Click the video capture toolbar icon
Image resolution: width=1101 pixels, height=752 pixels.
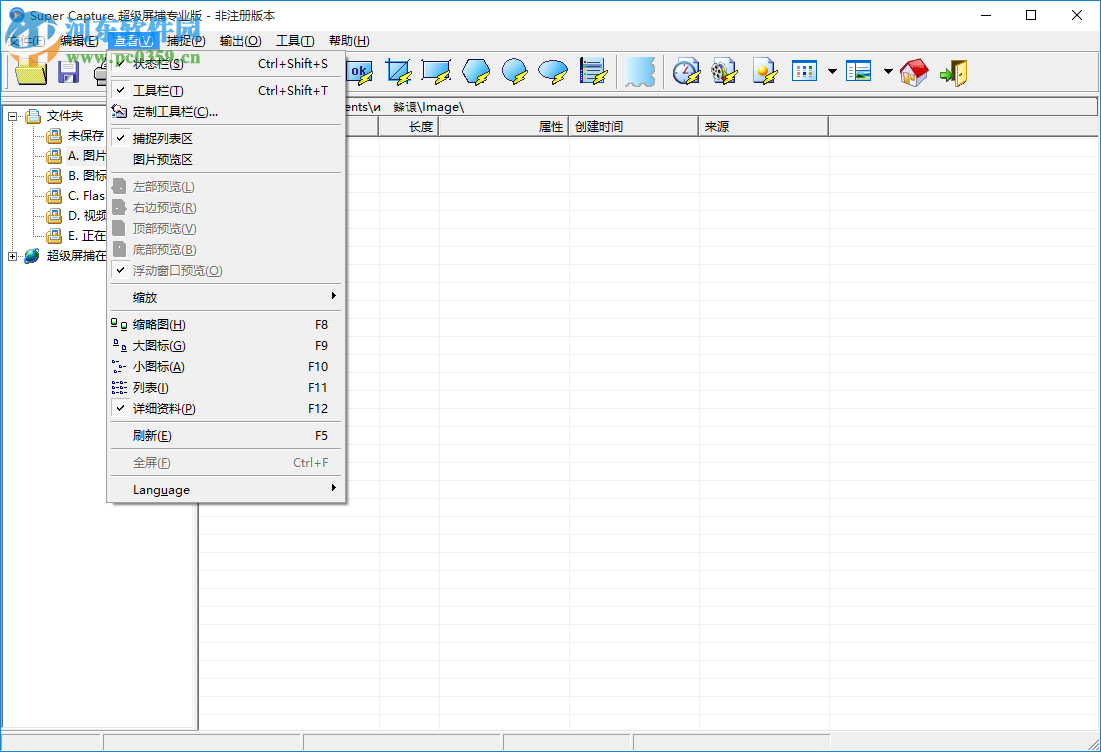tap(724, 71)
